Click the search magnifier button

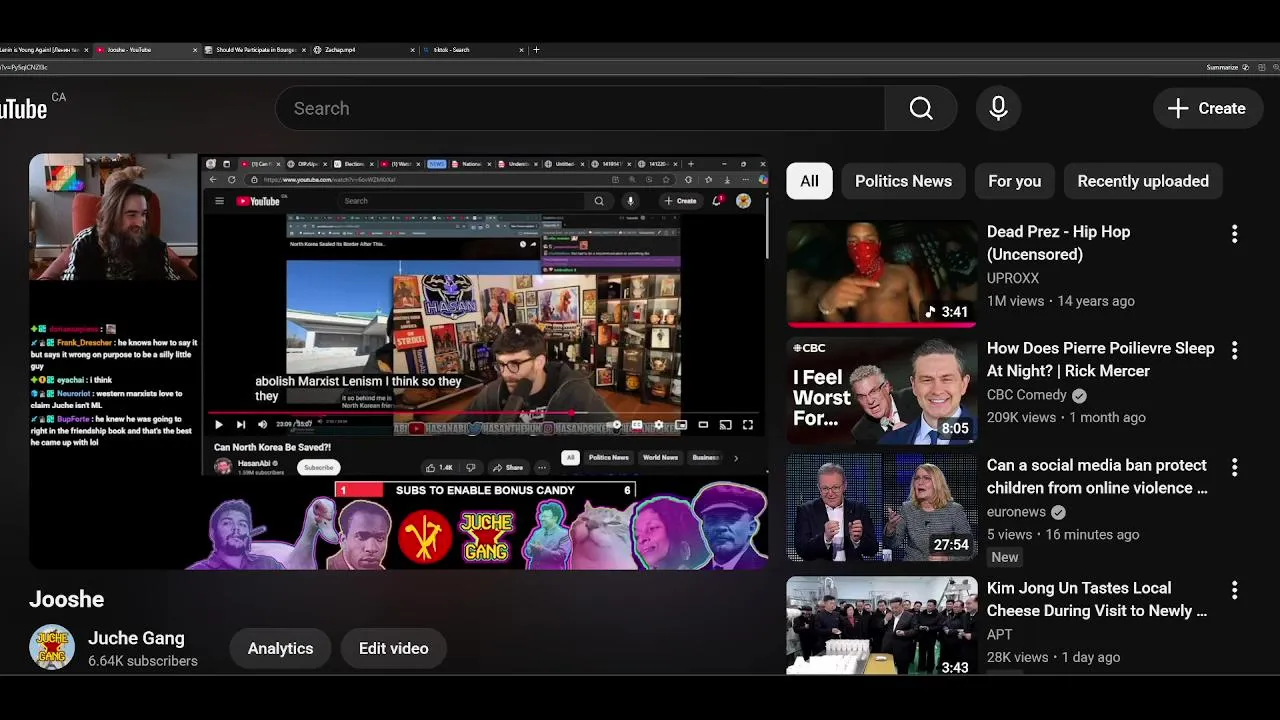pos(921,108)
